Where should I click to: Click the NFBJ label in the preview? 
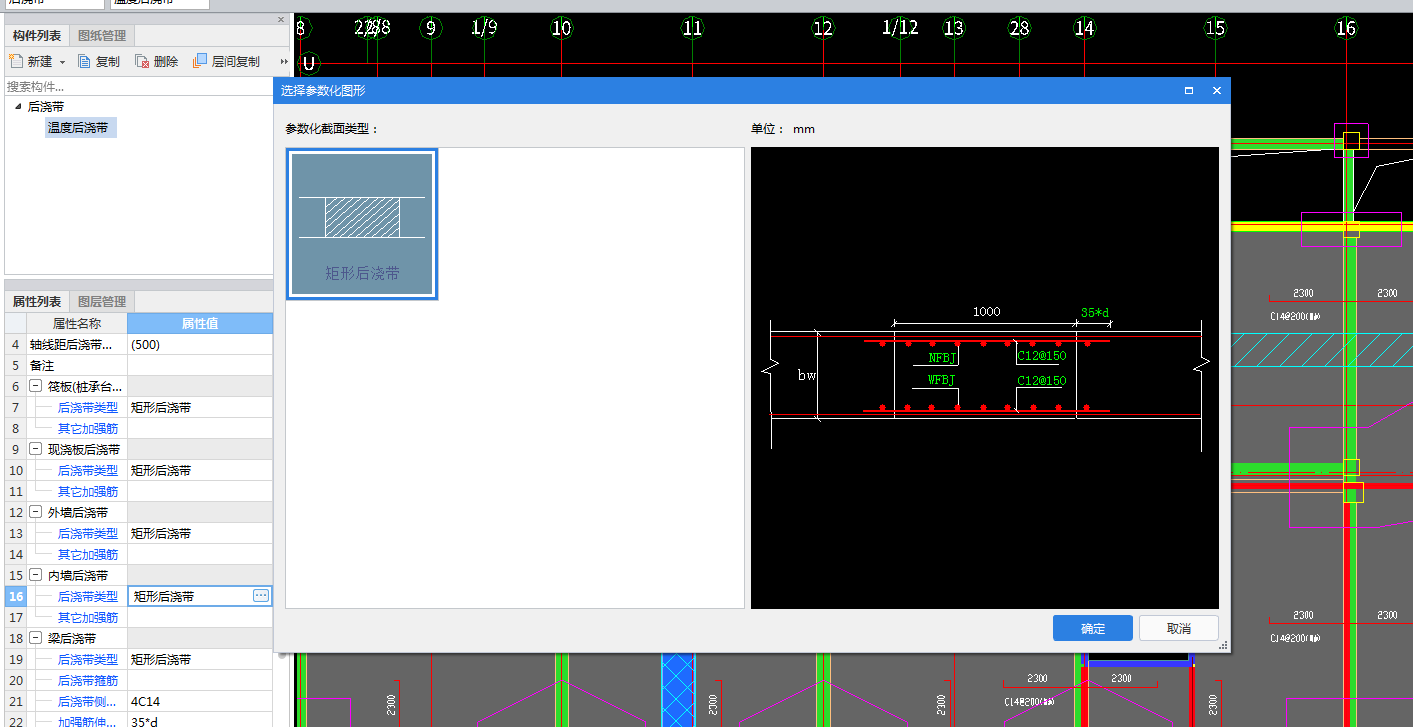pyautogui.click(x=942, y=357)
